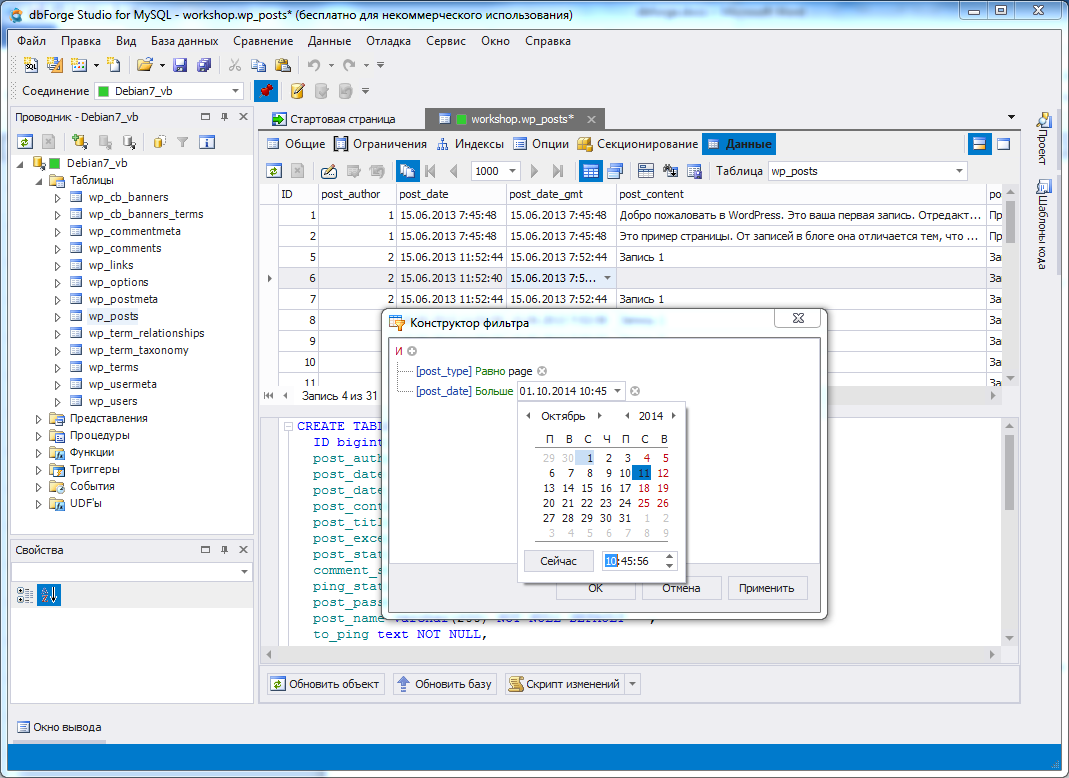The image size is (1069, 778).
Task: Open the База данных menu
Action: point(184,41)
